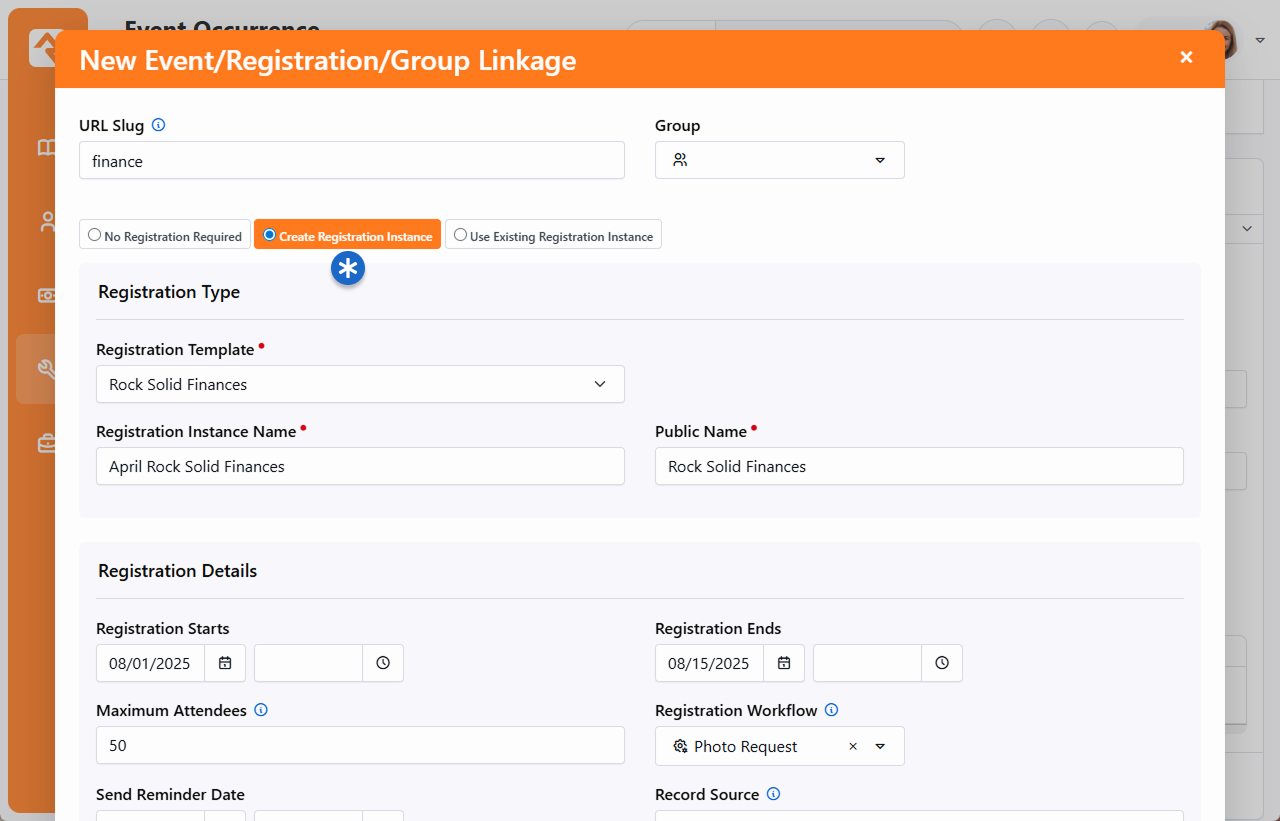This screenshot has width=1280, height=821.
Task: Close the New Event/Registration/Group Linkage dialog
Action: click(1186, 58)
